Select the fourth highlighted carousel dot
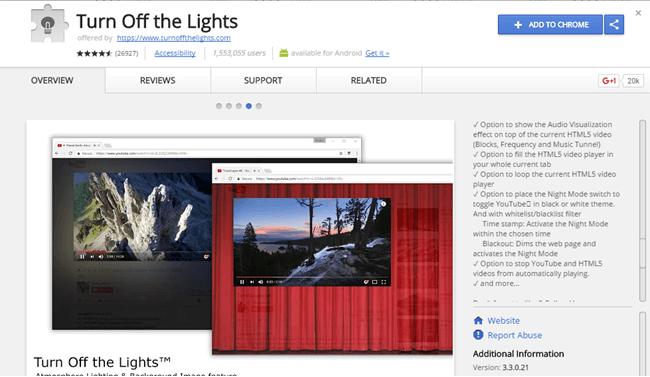The width and height of the screenshot is (650, 377). tap(249, 106)
